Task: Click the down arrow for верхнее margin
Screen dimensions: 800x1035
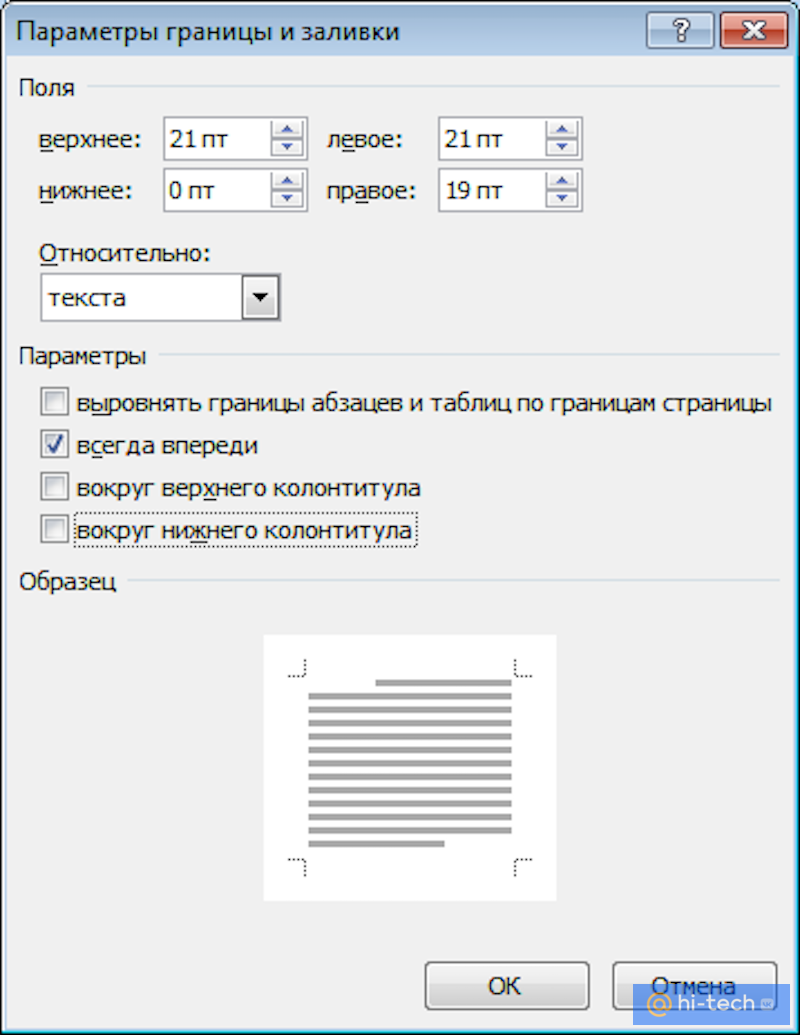Action: 289,148
